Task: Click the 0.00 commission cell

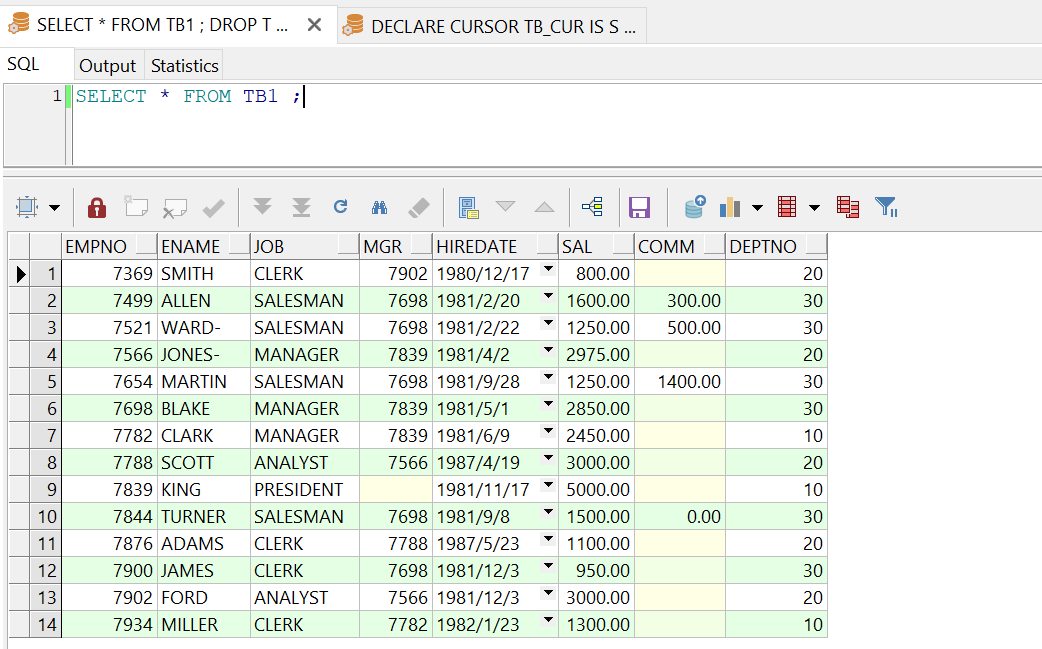Action: (680, 517)
